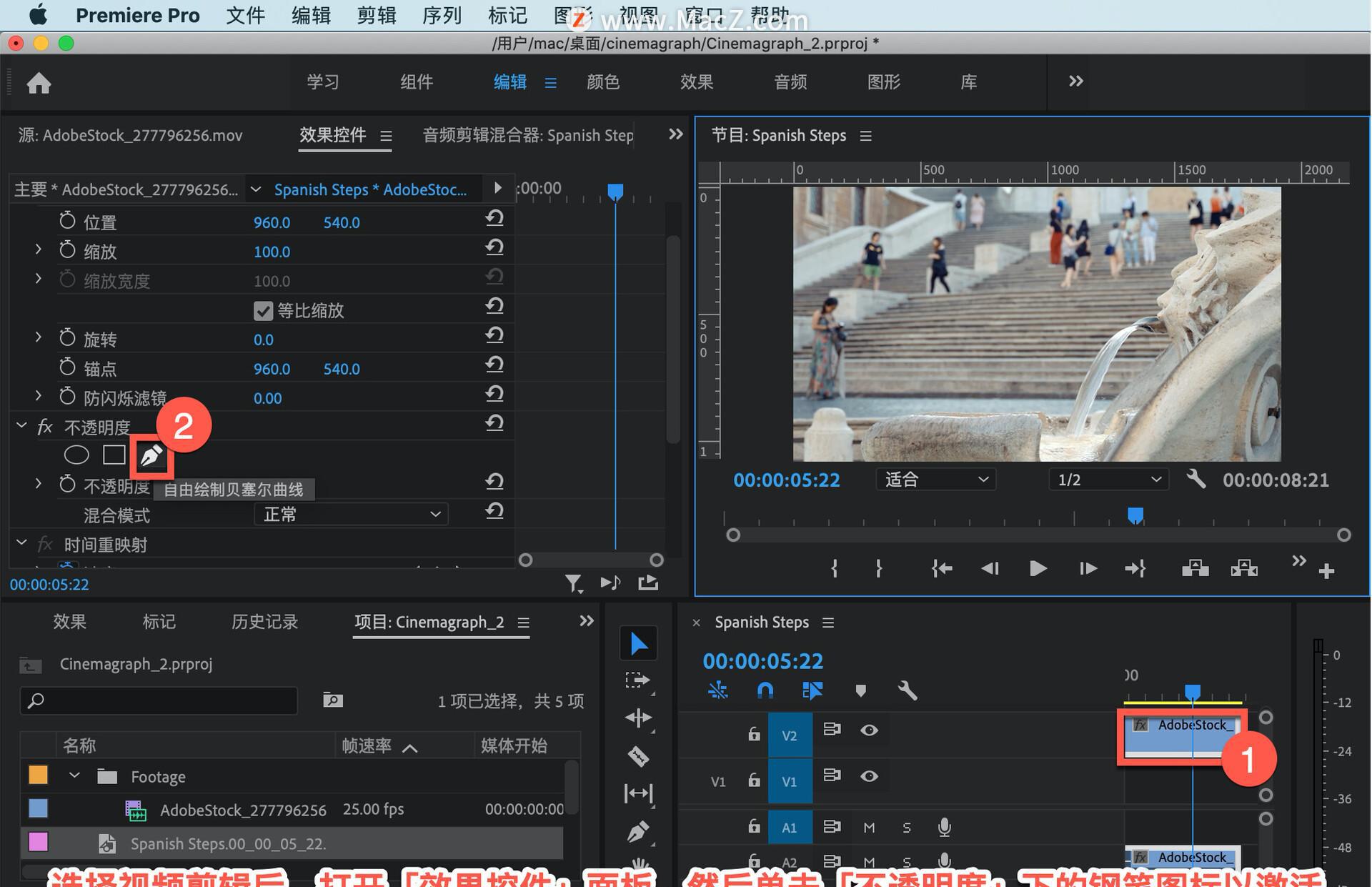Select the free-draw bezier pen mask tool

pyautogui.click(x=151, y=456)
